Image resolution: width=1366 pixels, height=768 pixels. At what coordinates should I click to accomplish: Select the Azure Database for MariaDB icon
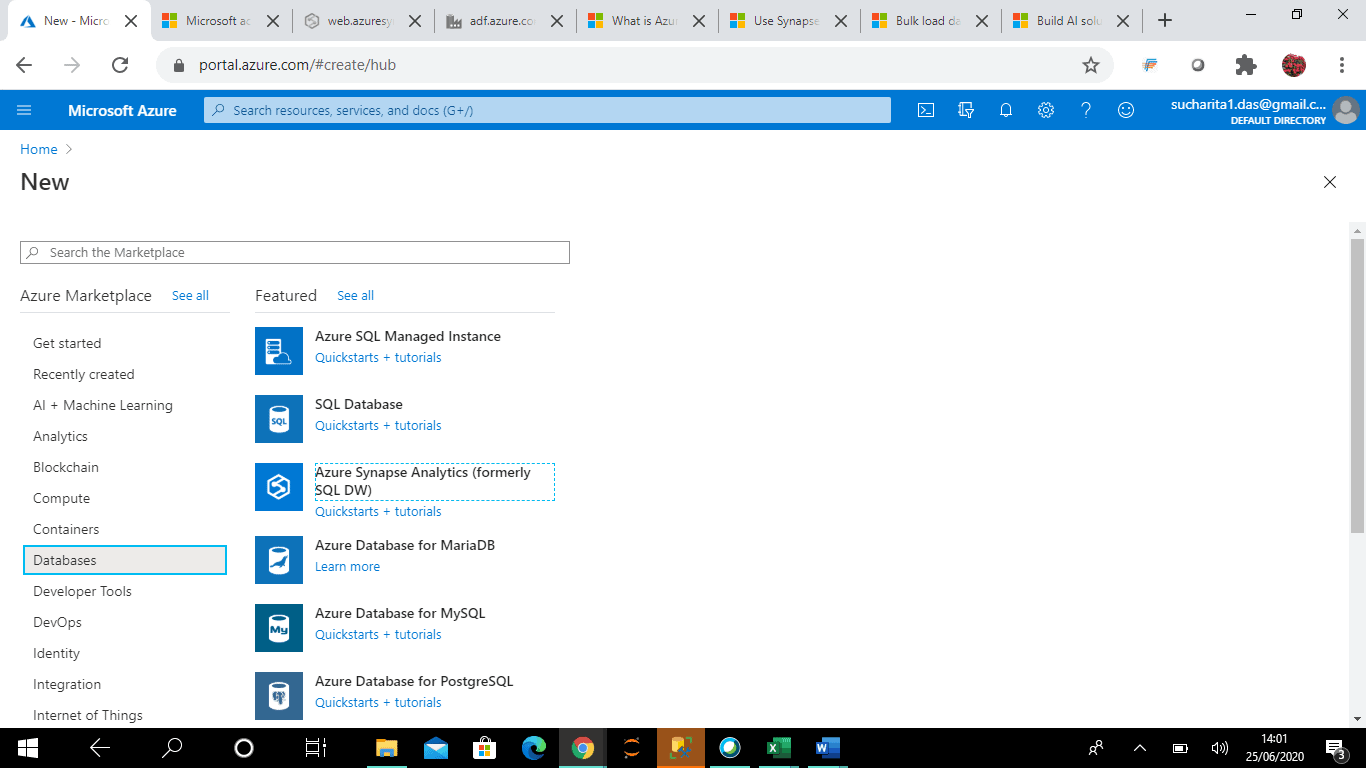point(279,560)
